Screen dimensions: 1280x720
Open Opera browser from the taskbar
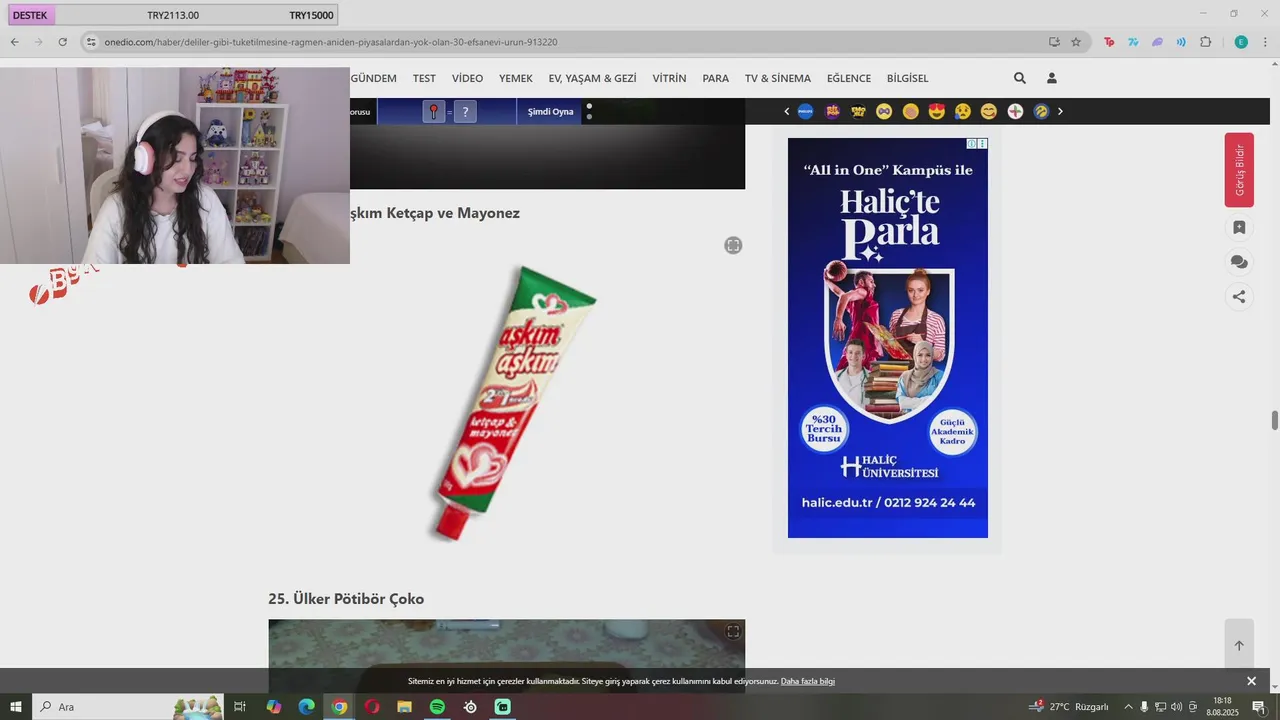(372, 707)
